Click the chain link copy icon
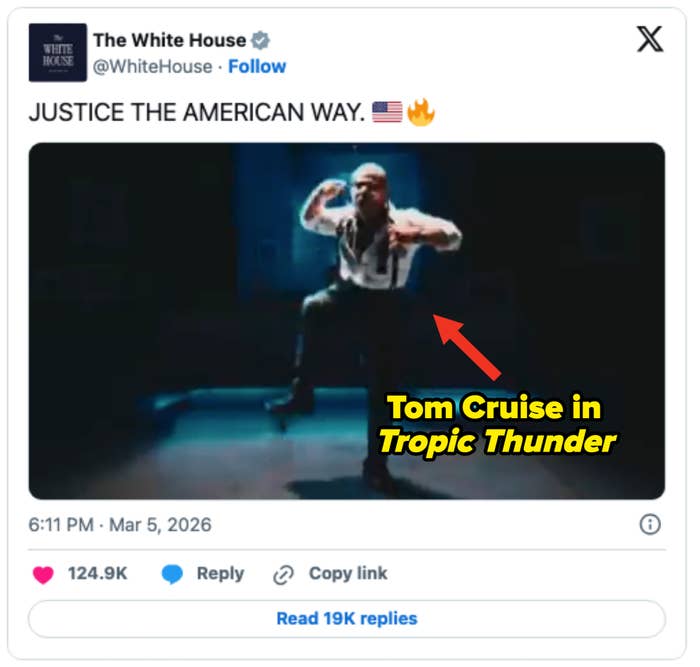 tap(284, 574)
